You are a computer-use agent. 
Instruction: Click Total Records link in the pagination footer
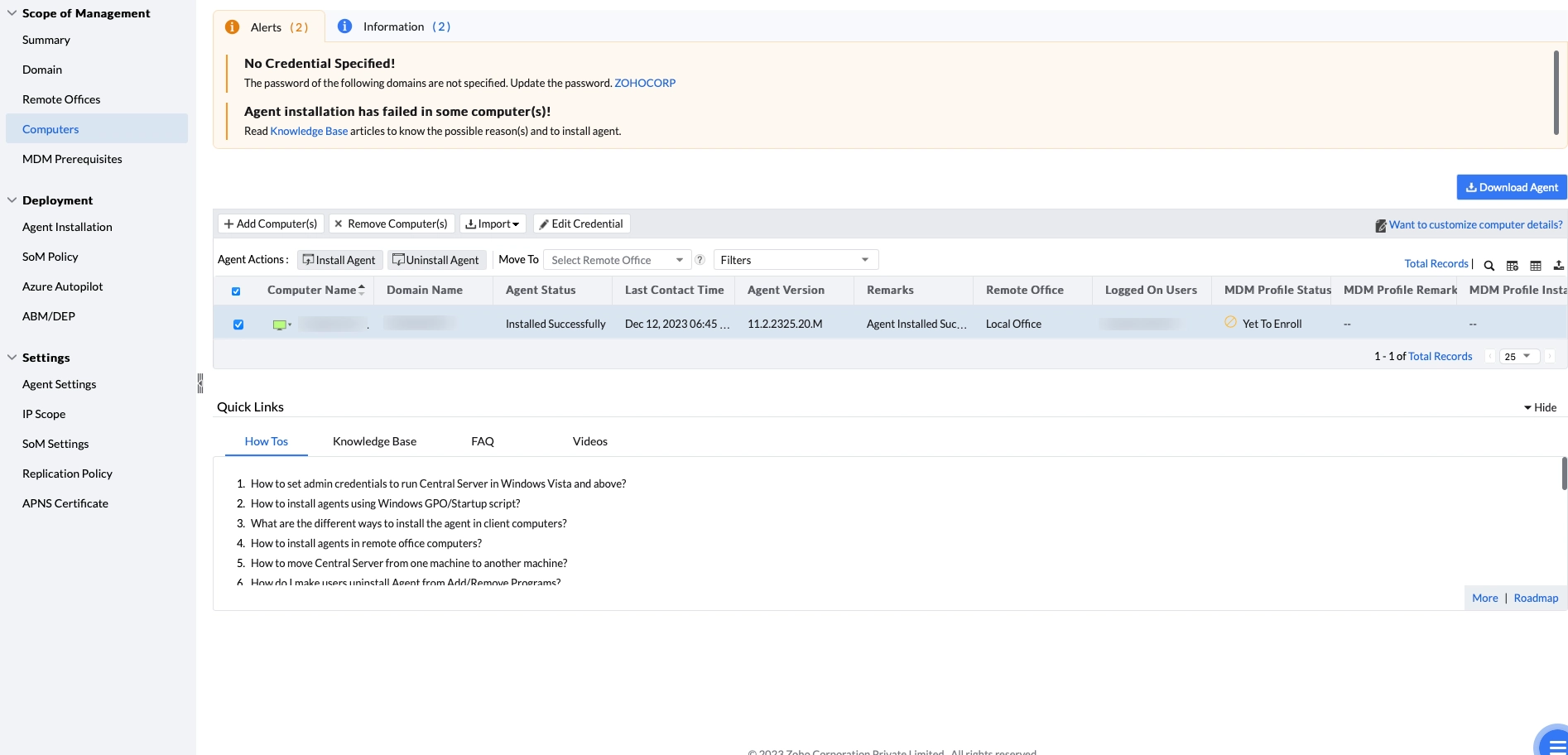click(1441, 356)
